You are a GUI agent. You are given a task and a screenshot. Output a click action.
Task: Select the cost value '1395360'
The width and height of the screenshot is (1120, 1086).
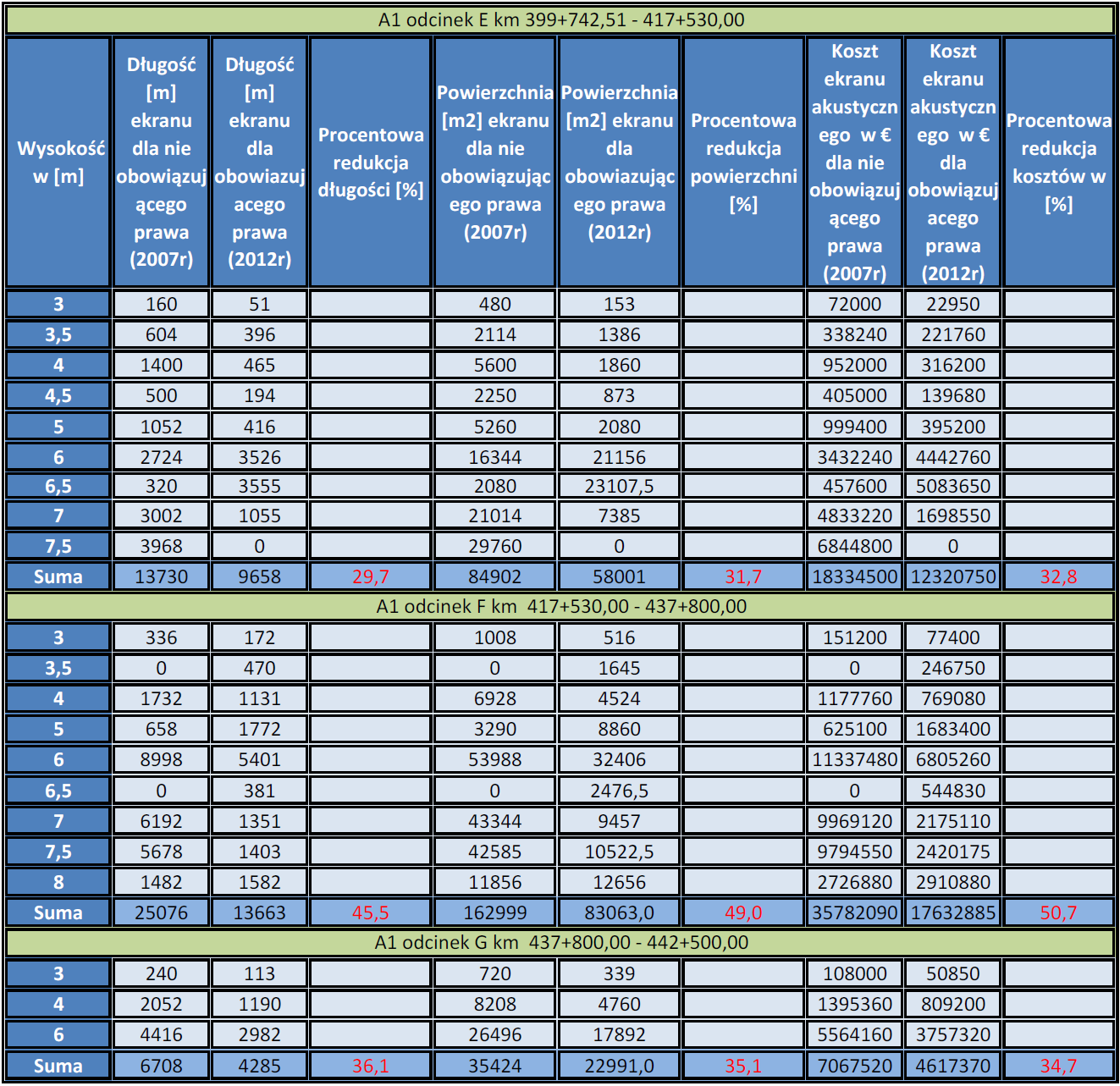pyautogui.click(x=854, y=1004)
